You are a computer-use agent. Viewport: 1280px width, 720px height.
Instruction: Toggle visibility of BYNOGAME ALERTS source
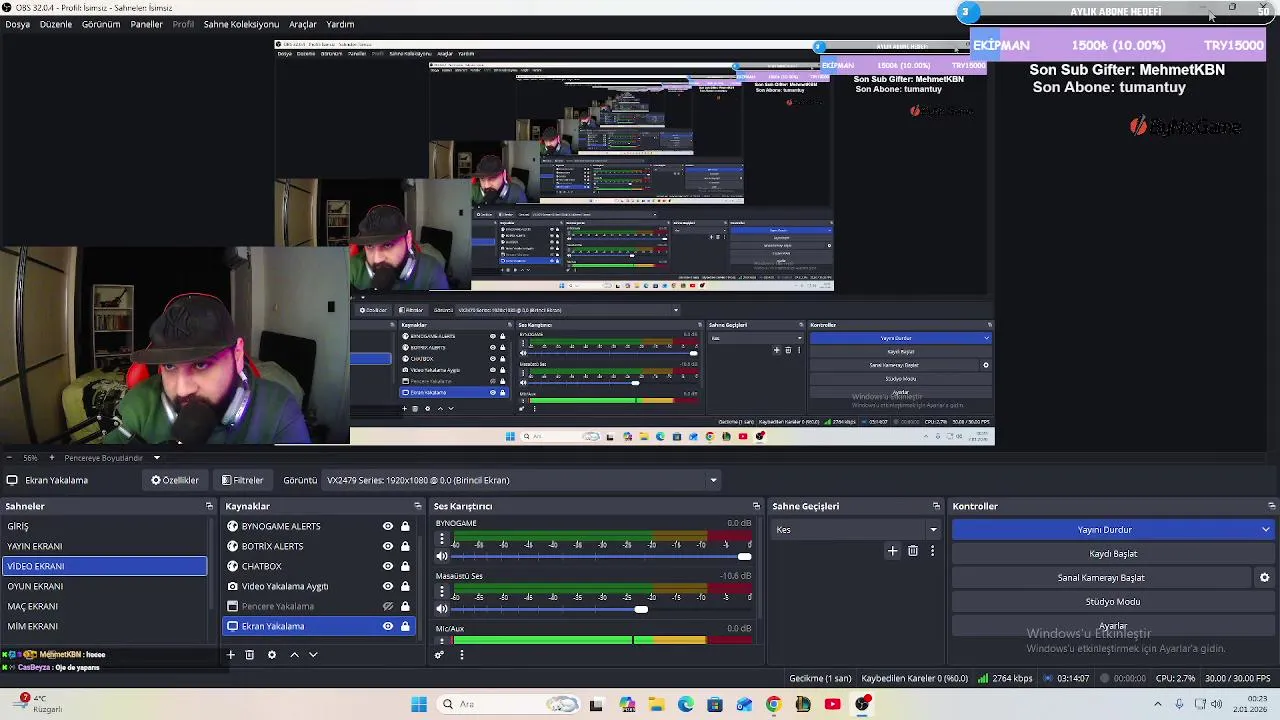[388, 526]
